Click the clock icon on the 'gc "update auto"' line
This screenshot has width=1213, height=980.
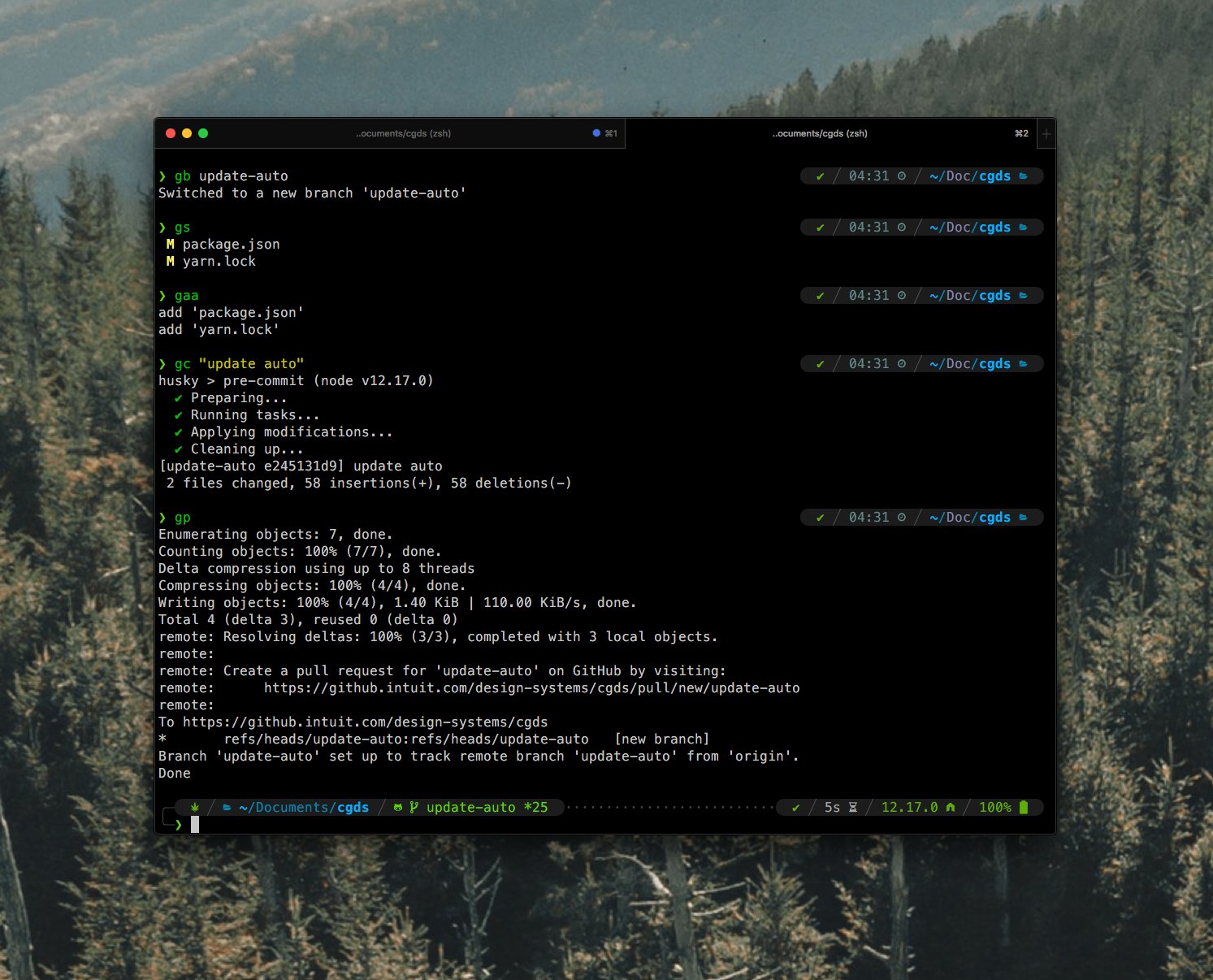pos(901,363)
